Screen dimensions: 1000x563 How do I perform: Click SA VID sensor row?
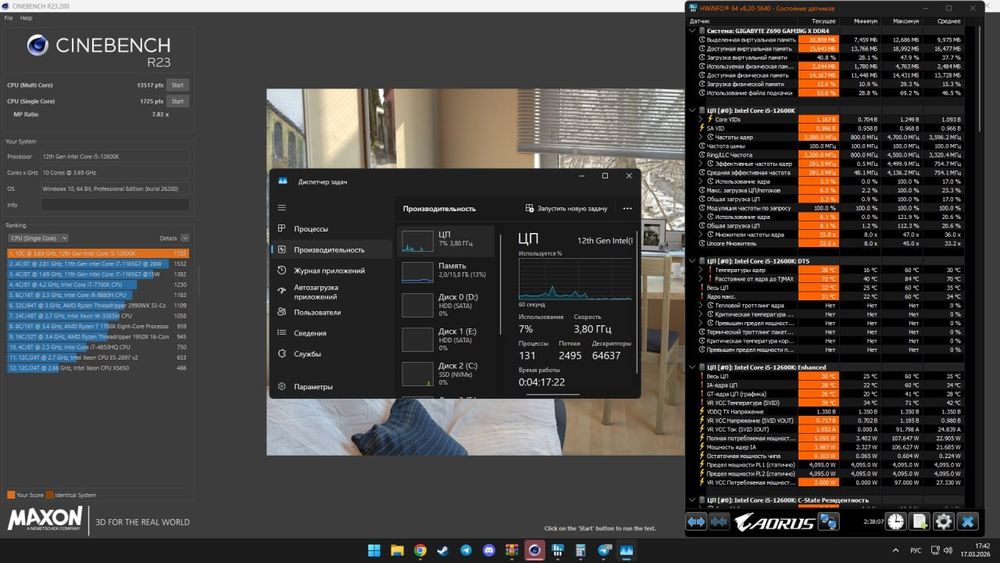coord(830,128)
